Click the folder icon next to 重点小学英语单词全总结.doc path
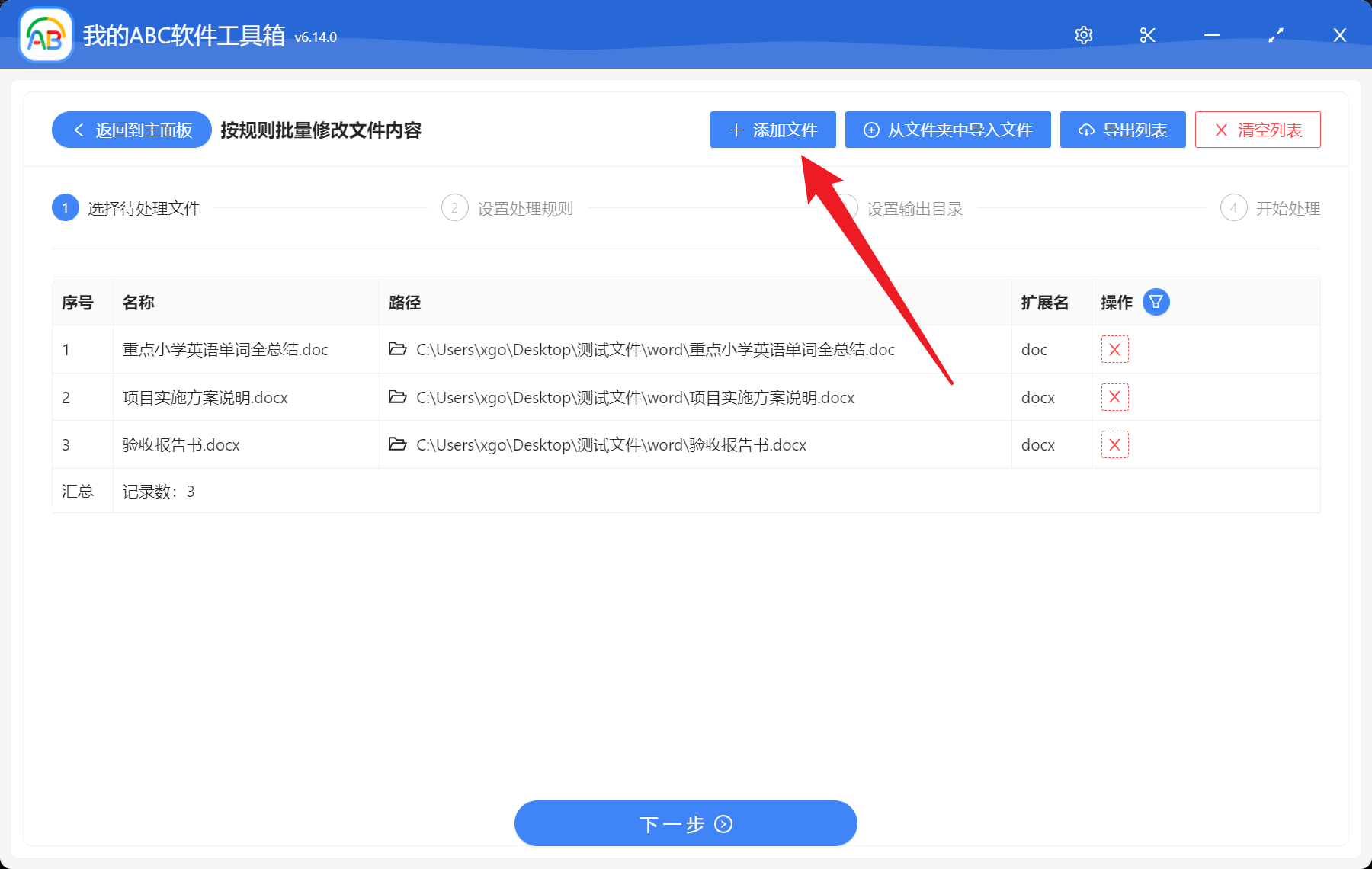The height and width of the screenshot is (869, 1372). 398,349
